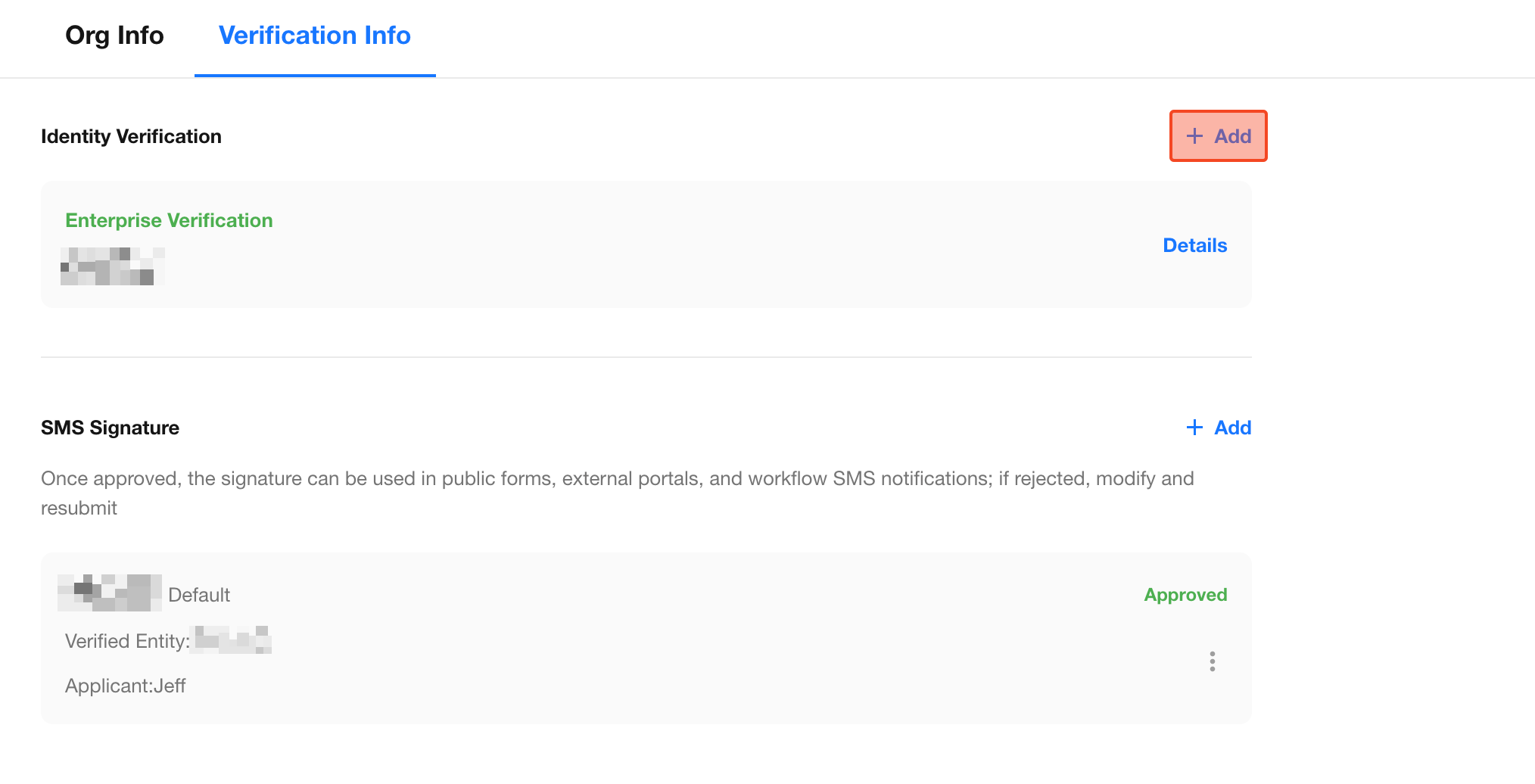Click the Default tag on the signature
This screenshot has height=784, width=1535.
(x=199, y=595)
